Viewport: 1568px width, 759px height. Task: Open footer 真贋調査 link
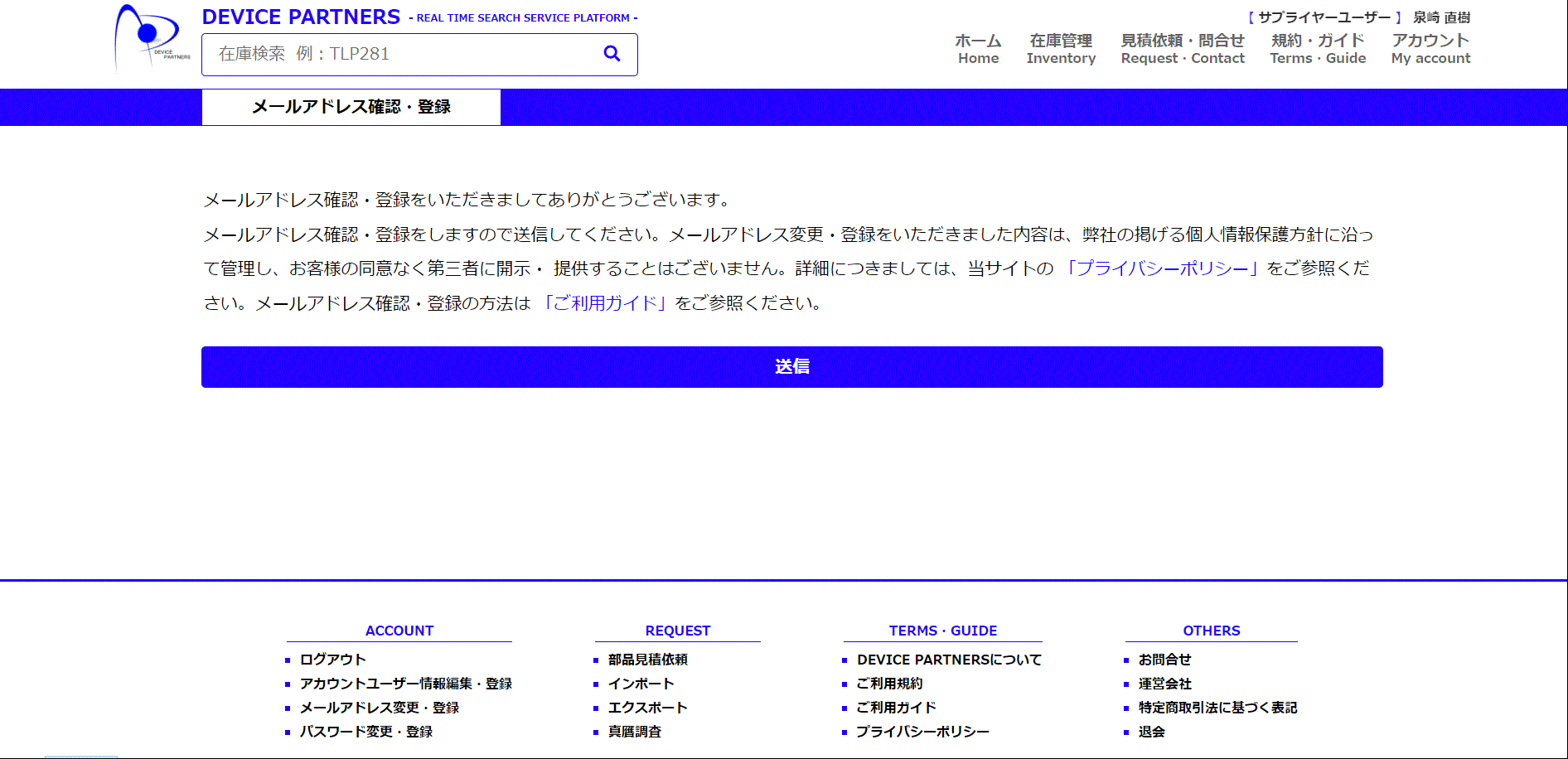click(634, 732)
